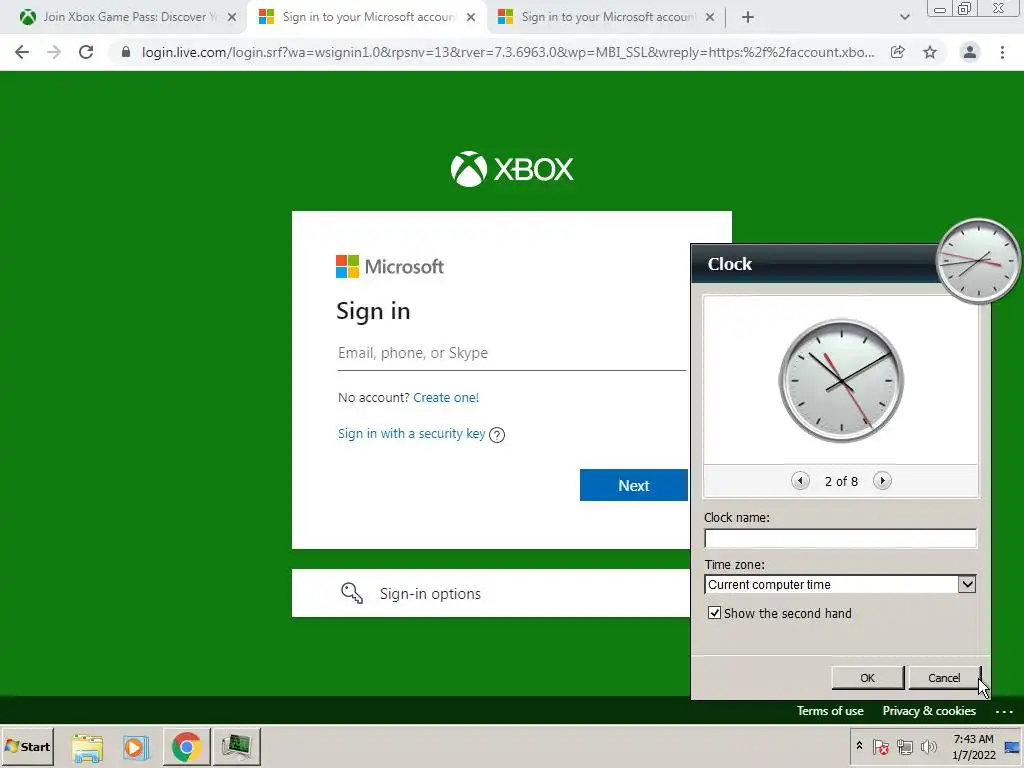Screen dimensions: 1024x768
Task: Open the monitor app icon in the taskbar
Action: click(x=236, y=746)
